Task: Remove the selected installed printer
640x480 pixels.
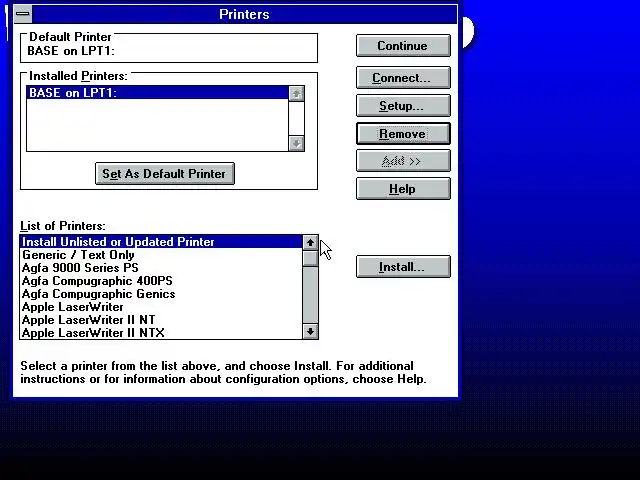Action: 403,133
